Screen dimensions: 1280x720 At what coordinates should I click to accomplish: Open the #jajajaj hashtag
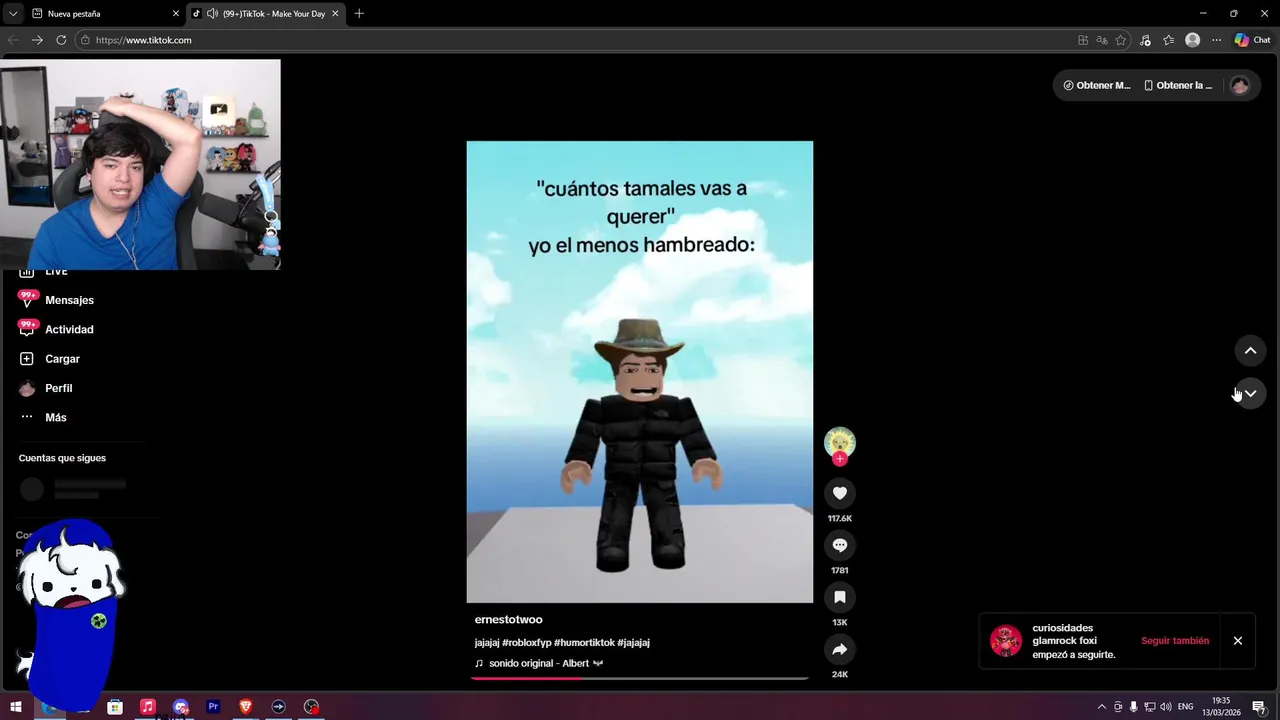633,643
